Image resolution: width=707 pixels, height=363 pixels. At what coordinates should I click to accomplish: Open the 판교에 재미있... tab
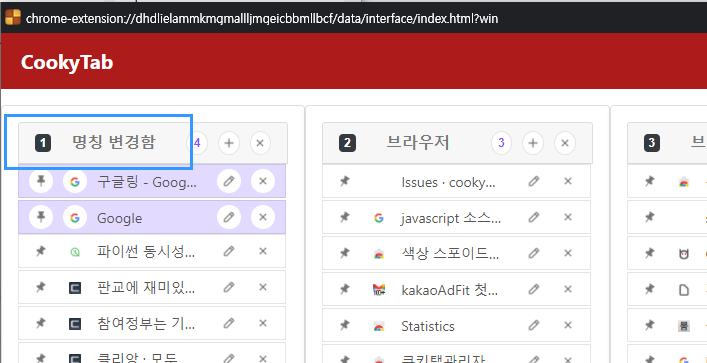(146, 287)
